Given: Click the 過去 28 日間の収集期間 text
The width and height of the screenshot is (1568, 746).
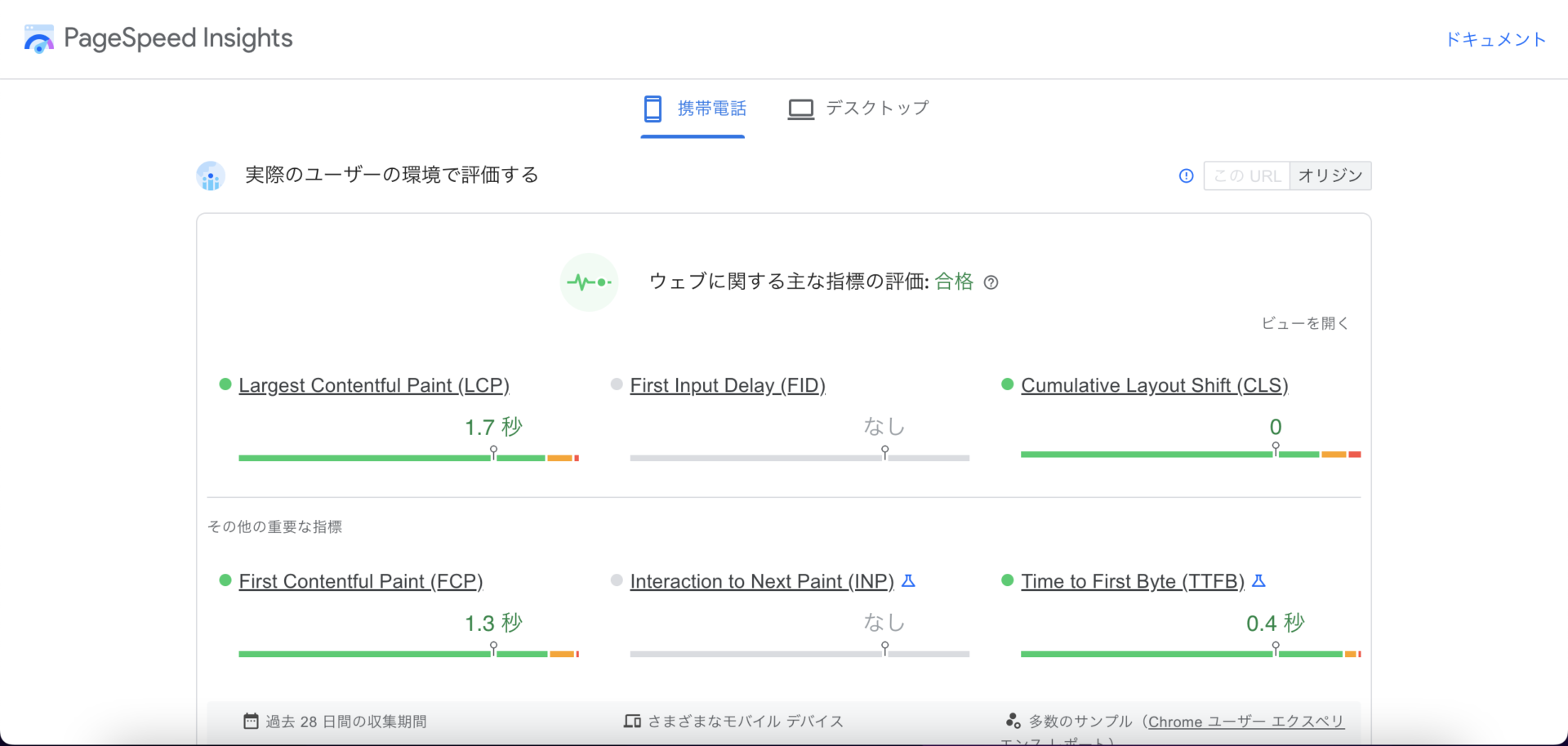Looking at the screenshot, I should click(346, 722).
